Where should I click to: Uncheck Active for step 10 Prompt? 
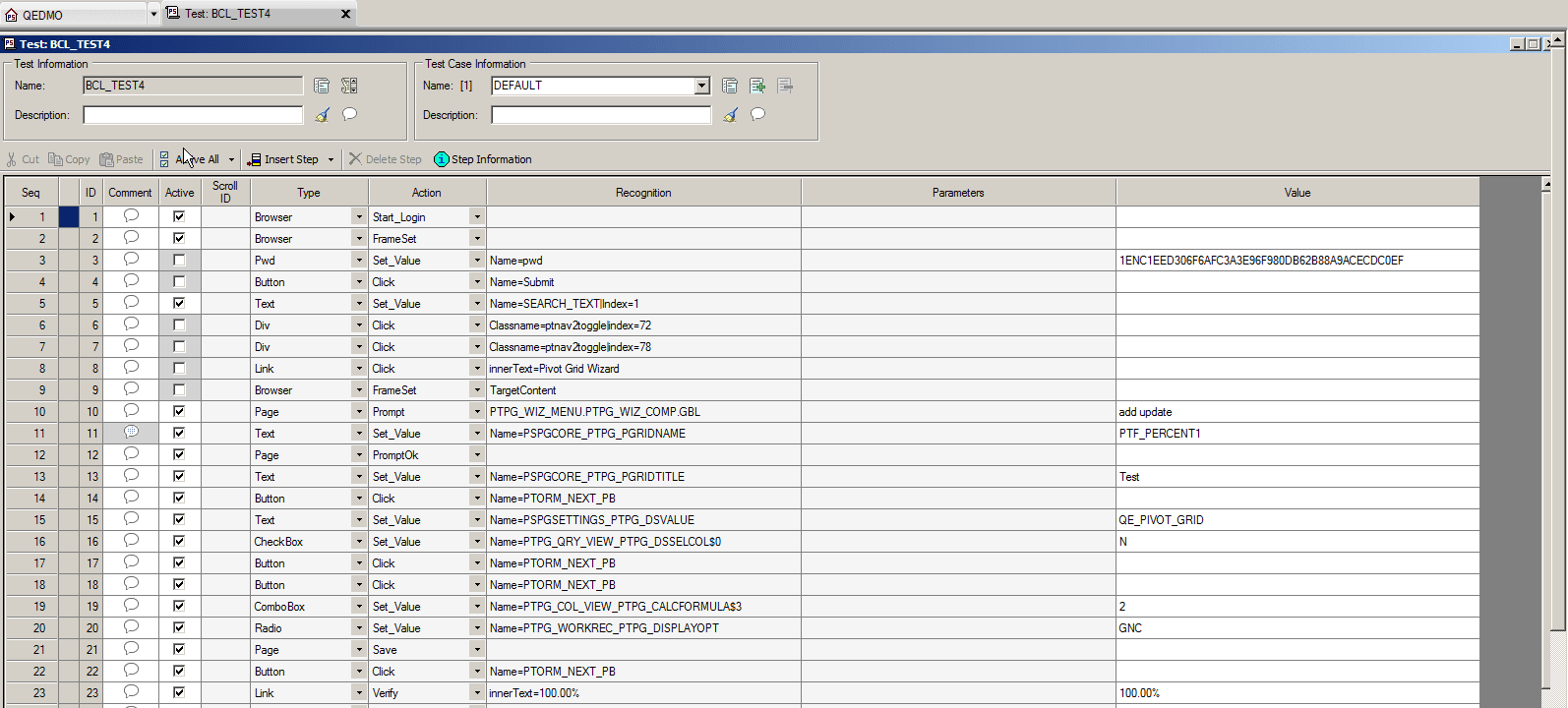(x=179, y=411)
